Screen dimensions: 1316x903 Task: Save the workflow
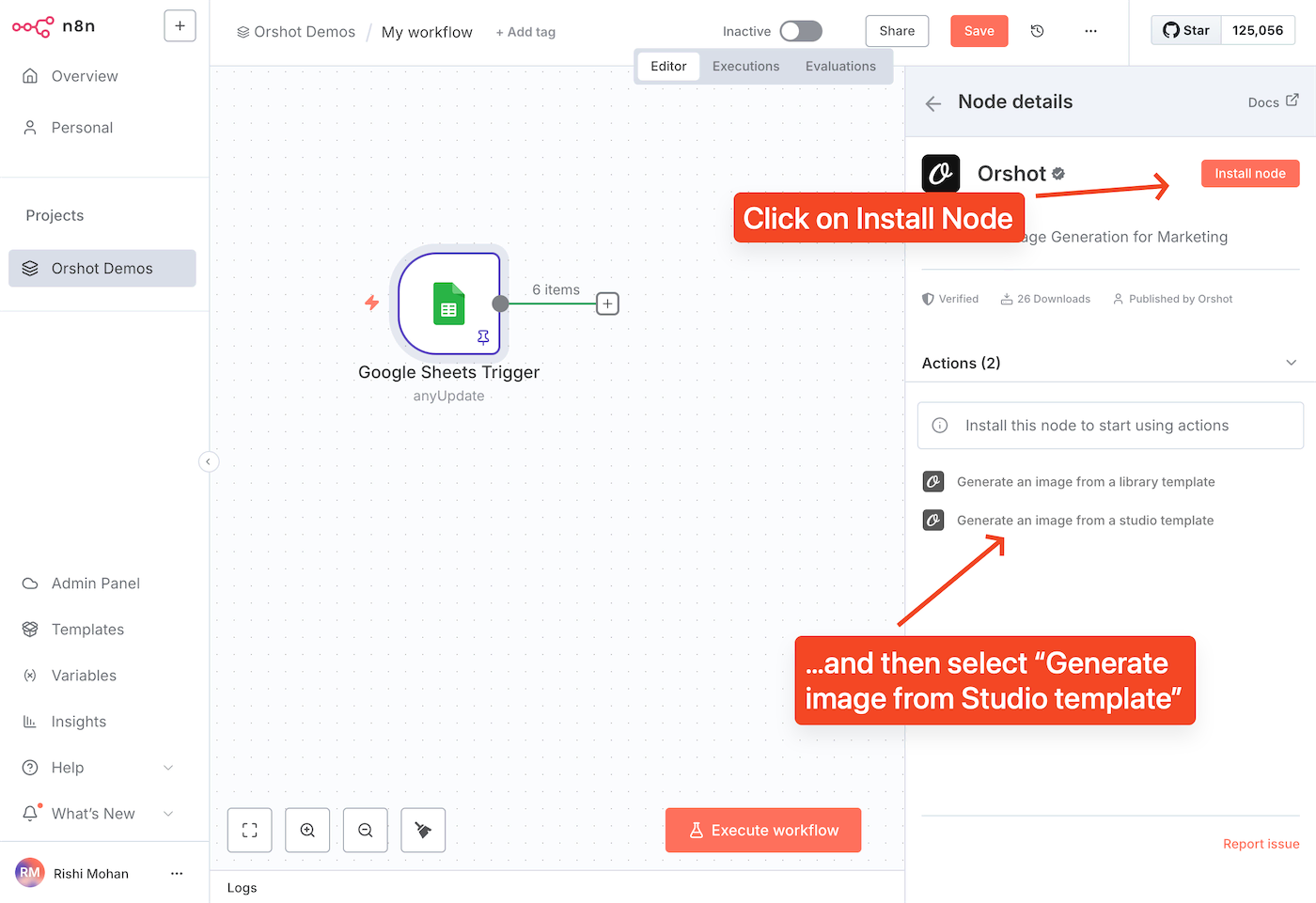[979, 31]
